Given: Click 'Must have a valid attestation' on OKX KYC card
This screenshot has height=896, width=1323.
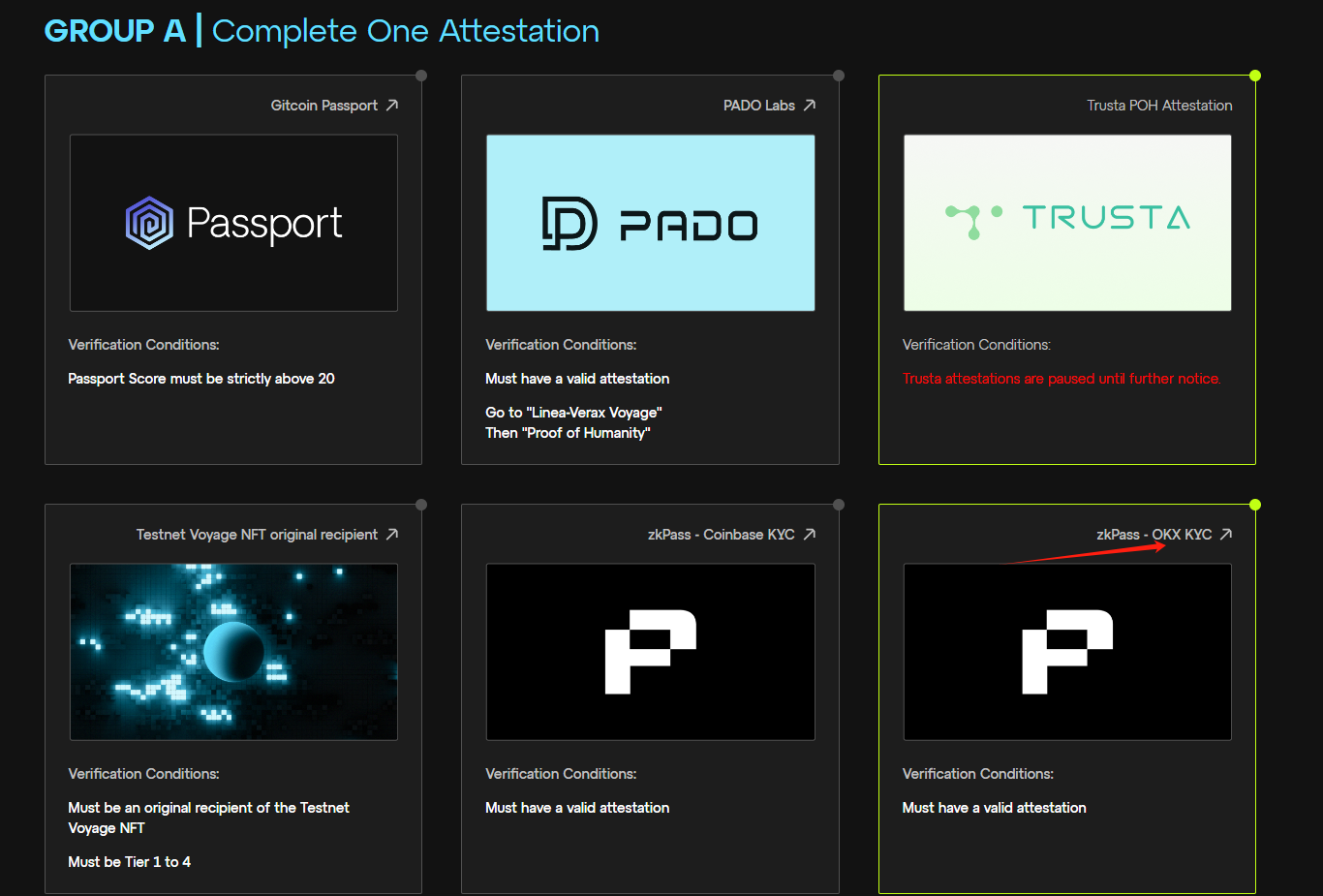Looking at the screenshot, I should click(995, 808).
